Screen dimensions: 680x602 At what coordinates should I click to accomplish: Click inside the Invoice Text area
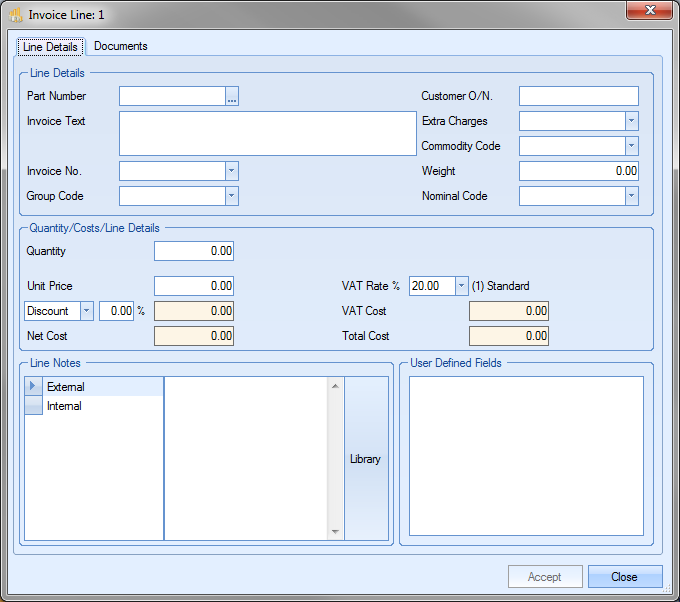click(267, 133)
